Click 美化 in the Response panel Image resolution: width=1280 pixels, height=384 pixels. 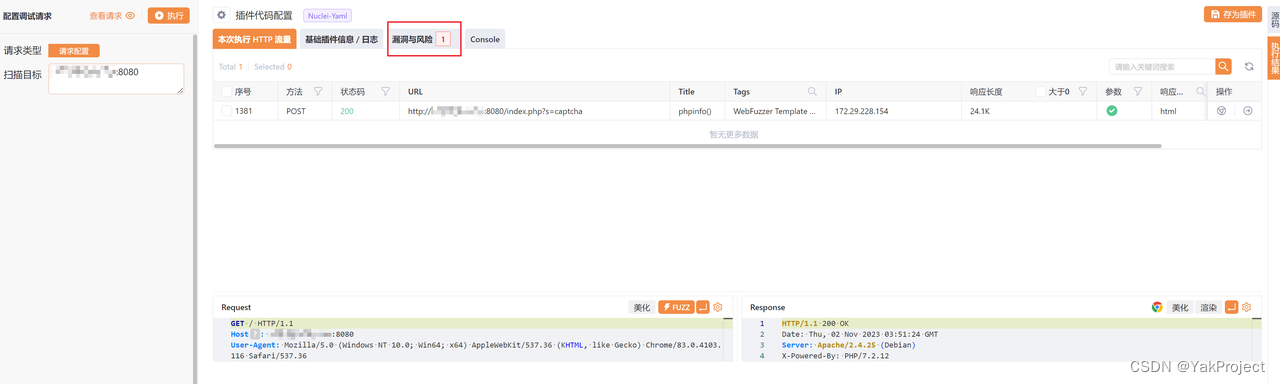point(1180,307)
